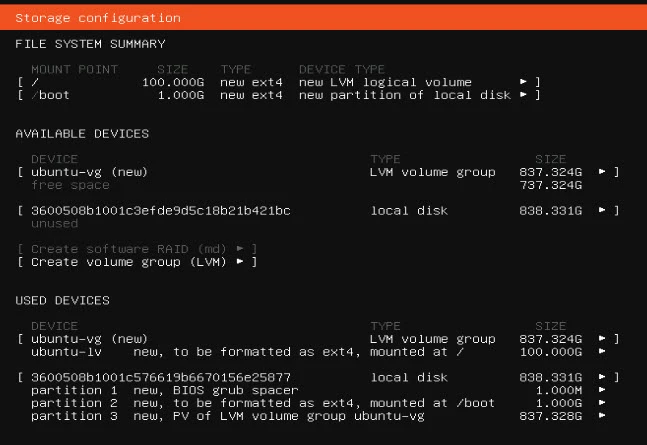647x445 pixels.
Task: Select unused disk 3600508b1001c3efde9d5c18b21b421bc
Action: (x=160, y=211)
